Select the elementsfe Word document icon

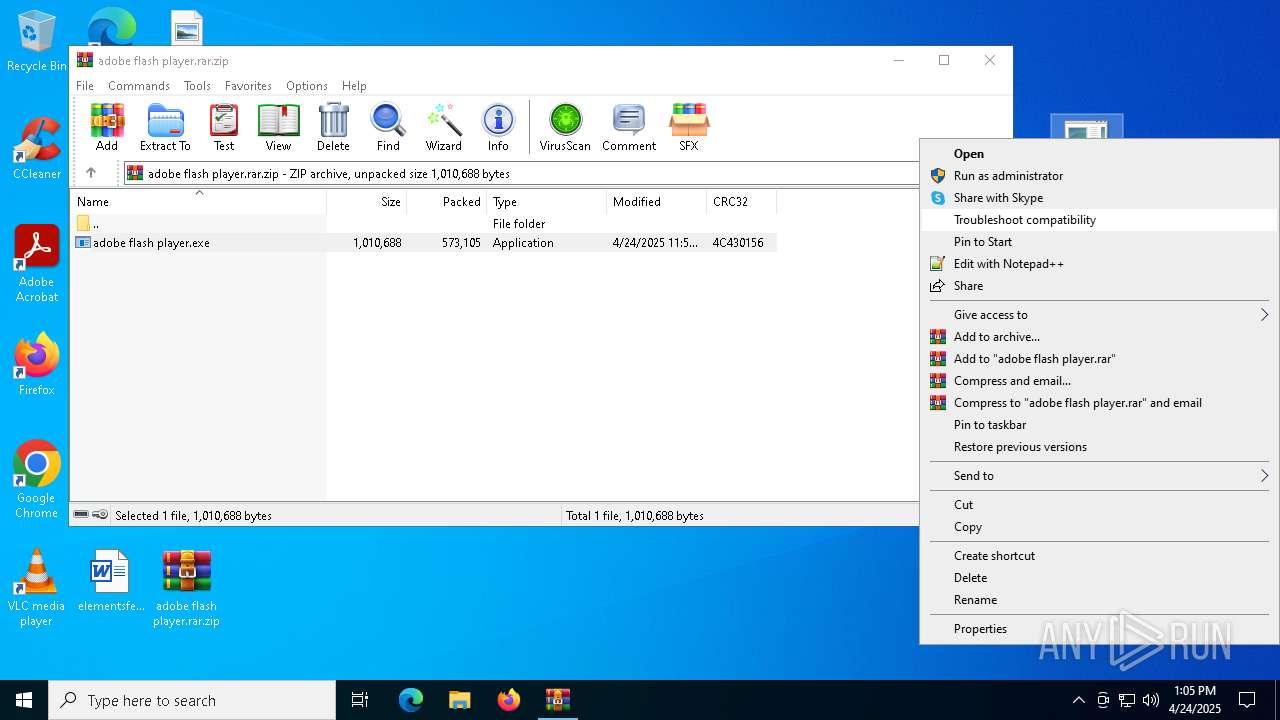click(x=110, y=580)
